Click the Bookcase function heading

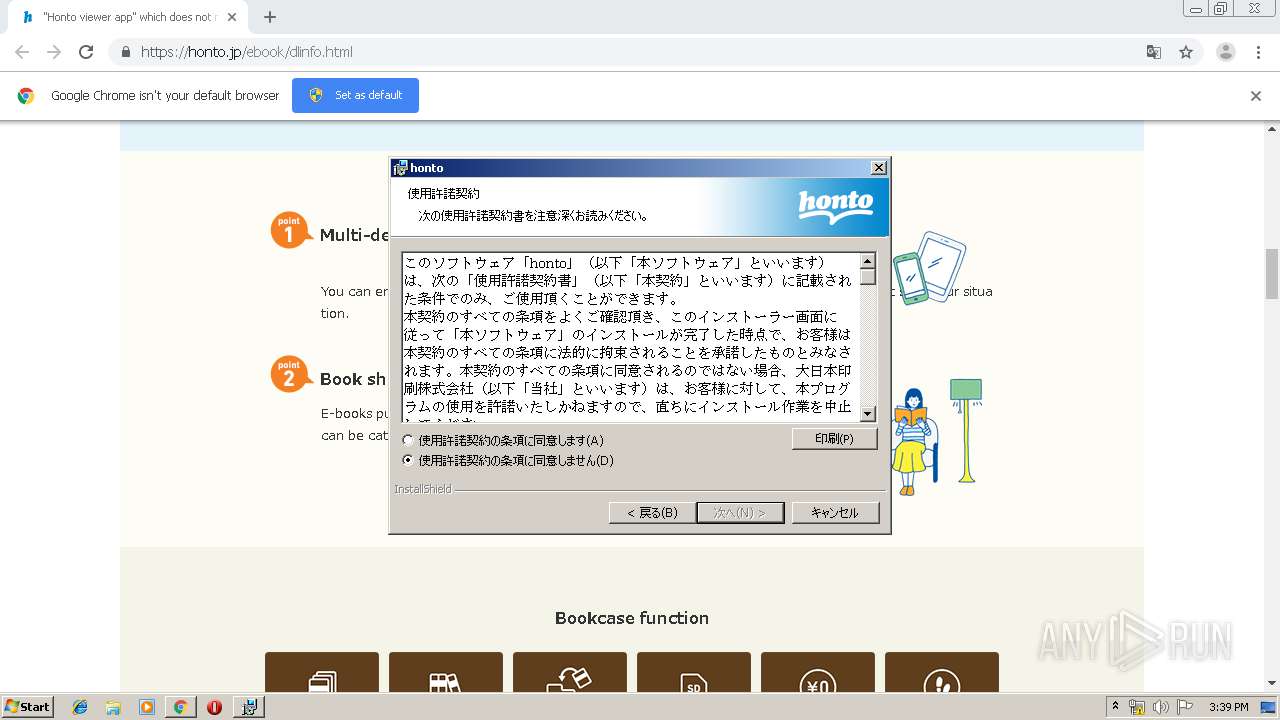pyautogui.click(x=632, y=618)
